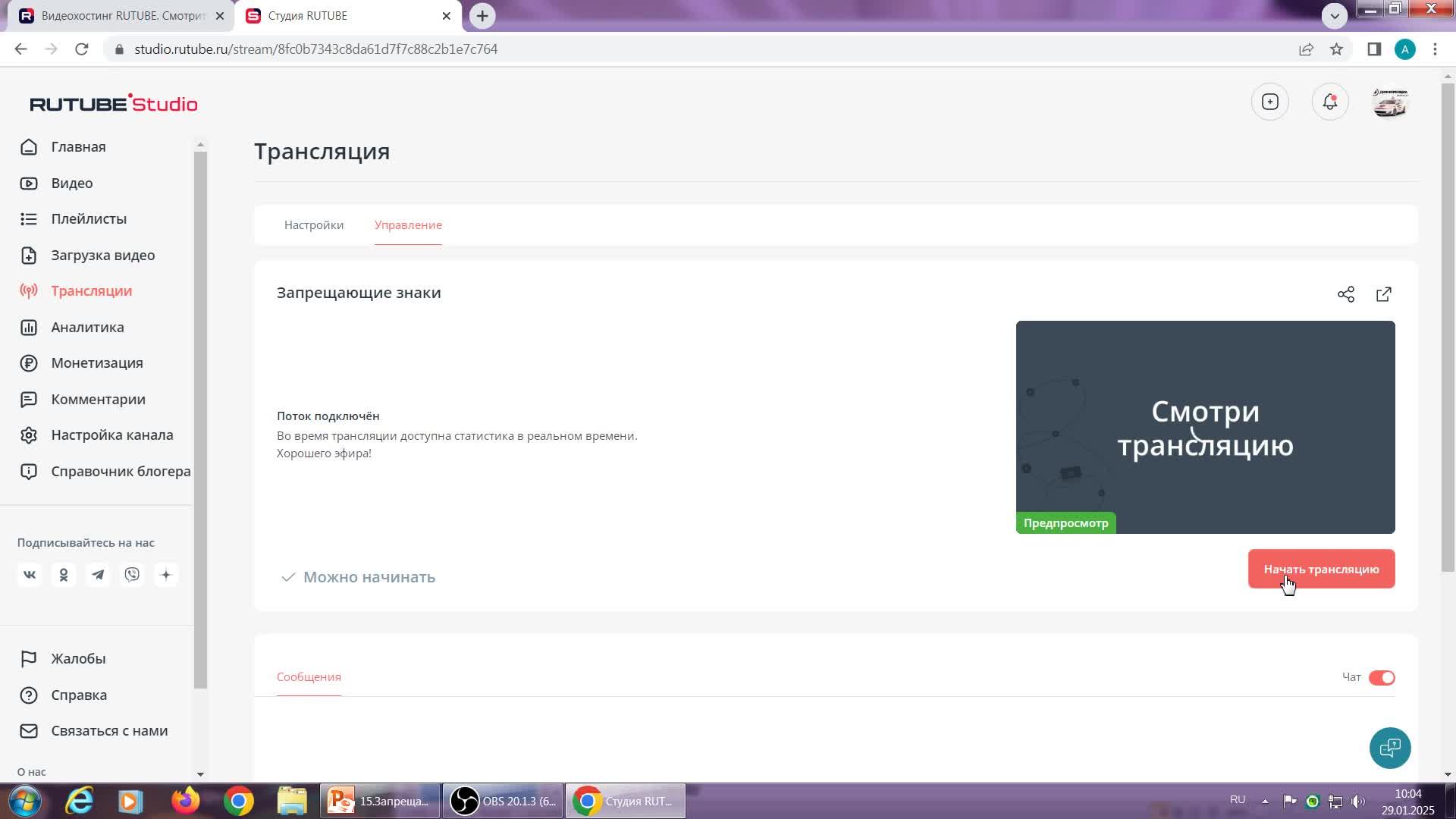Click the Смотри трансляцию preview thumbnail
The width and height of the screenshot is (1456, 819).
[1205, 427]
